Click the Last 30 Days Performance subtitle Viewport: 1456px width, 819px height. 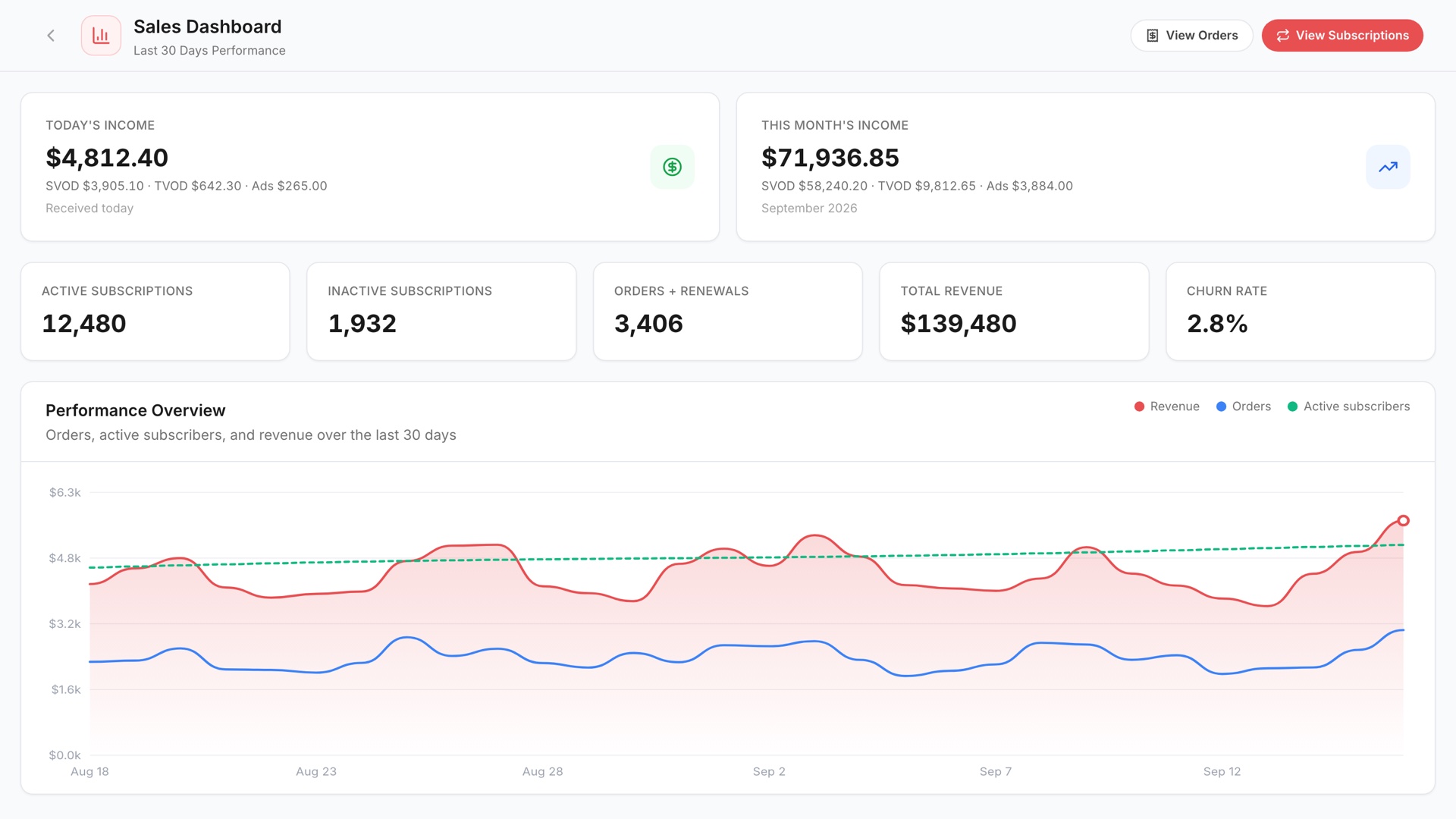coord(209,51)
